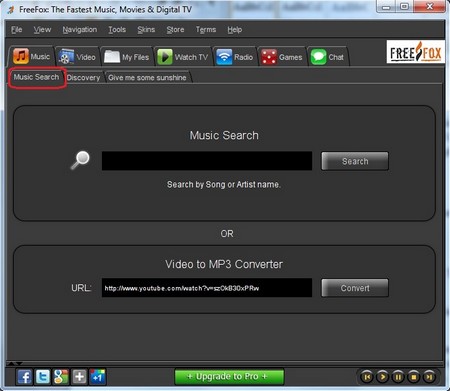Focus the Music Search text field

[x=207, y=161]
